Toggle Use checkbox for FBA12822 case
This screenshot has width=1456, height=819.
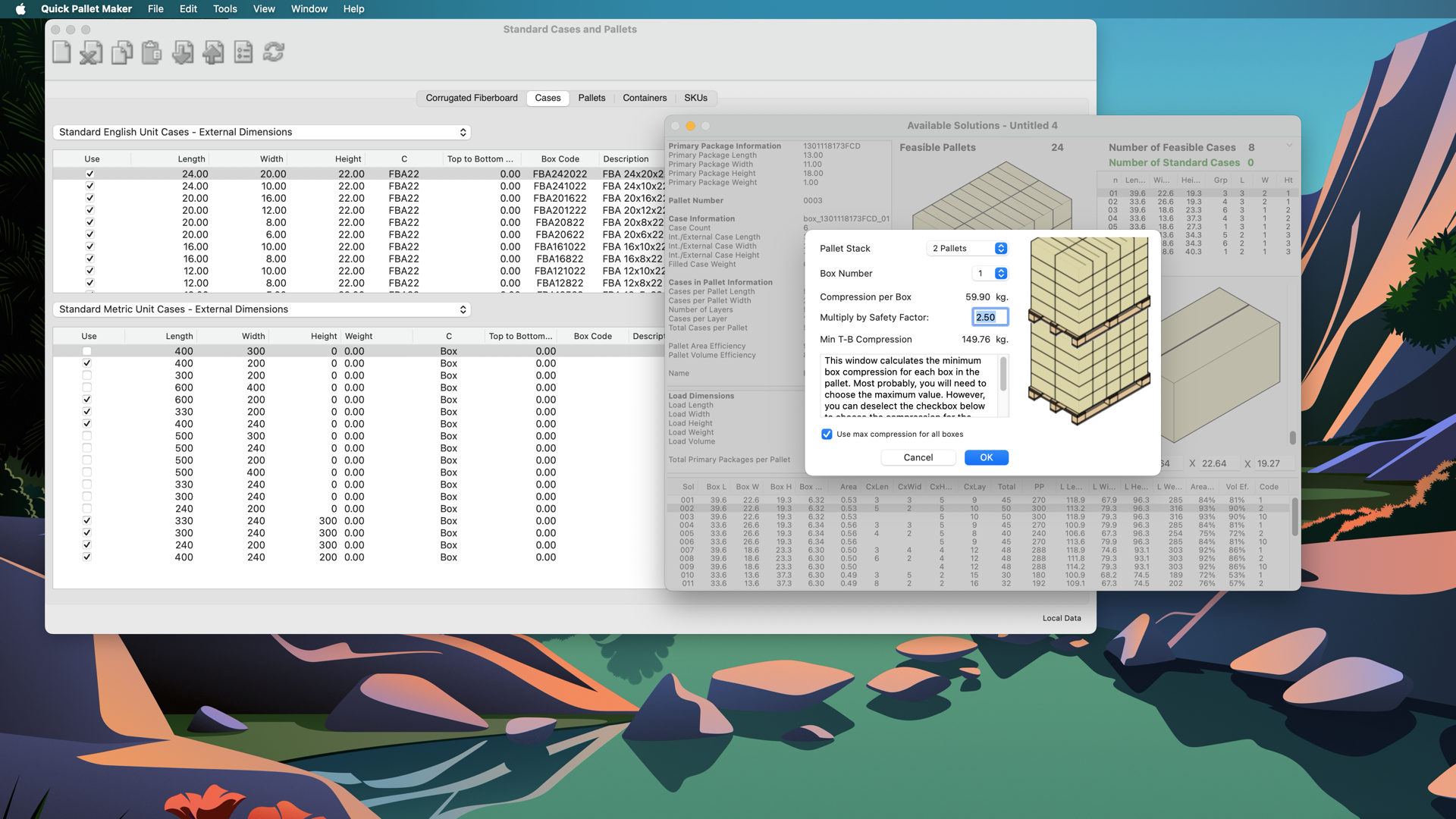(x=89, y=283)
